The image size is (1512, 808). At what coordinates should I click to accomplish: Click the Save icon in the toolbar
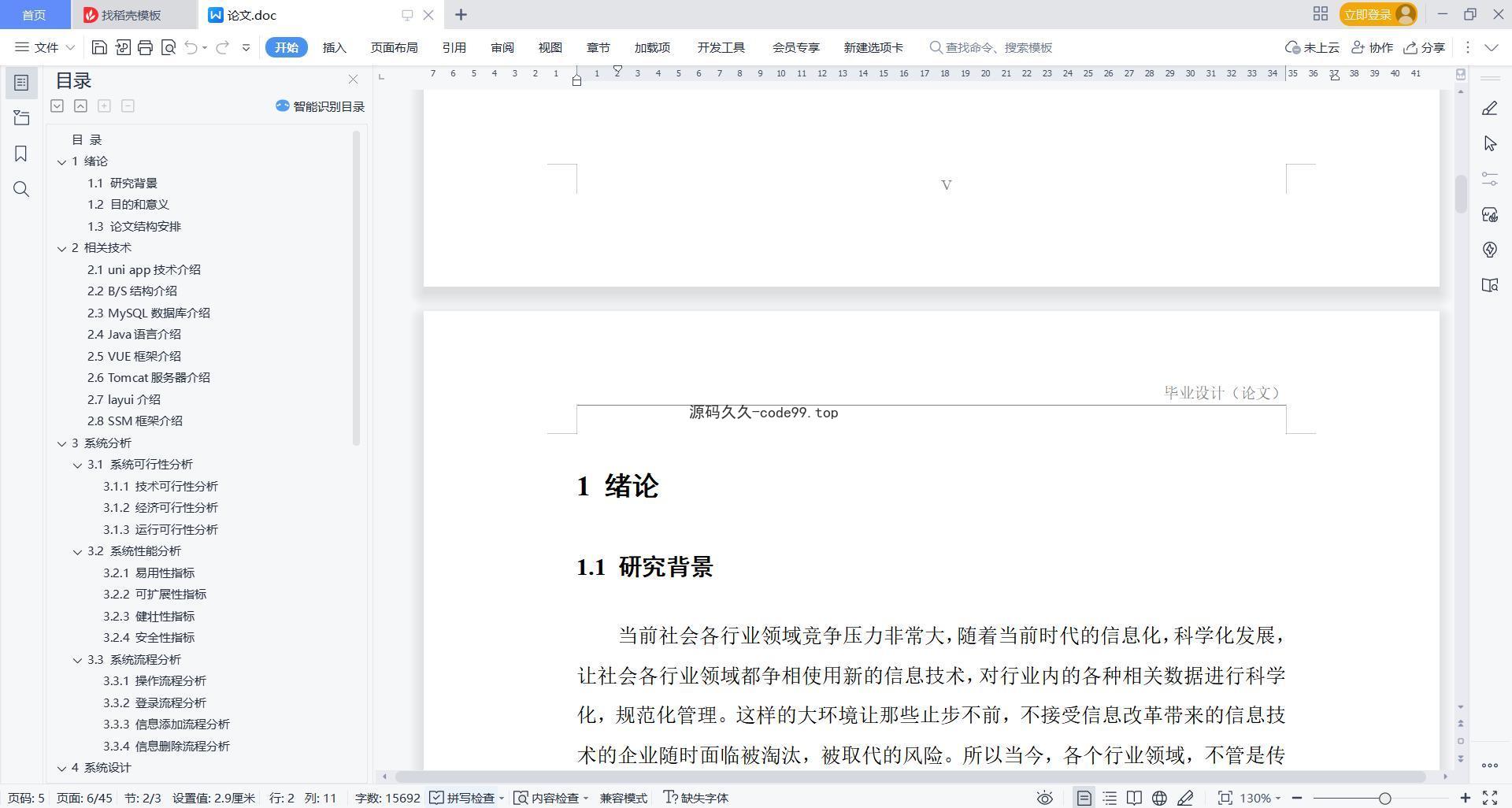point(99,47)
